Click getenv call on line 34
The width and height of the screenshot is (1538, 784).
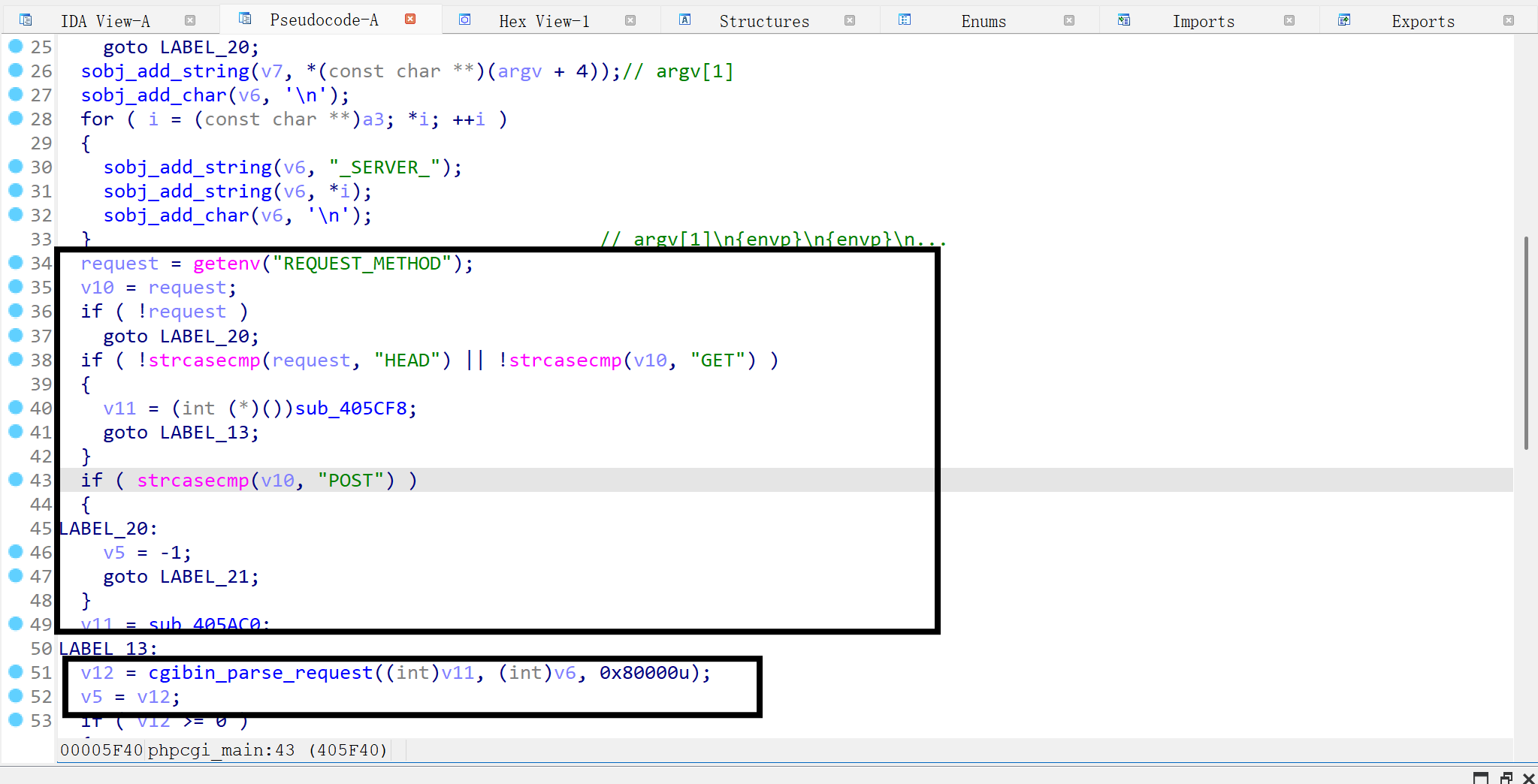coord(226,264)
